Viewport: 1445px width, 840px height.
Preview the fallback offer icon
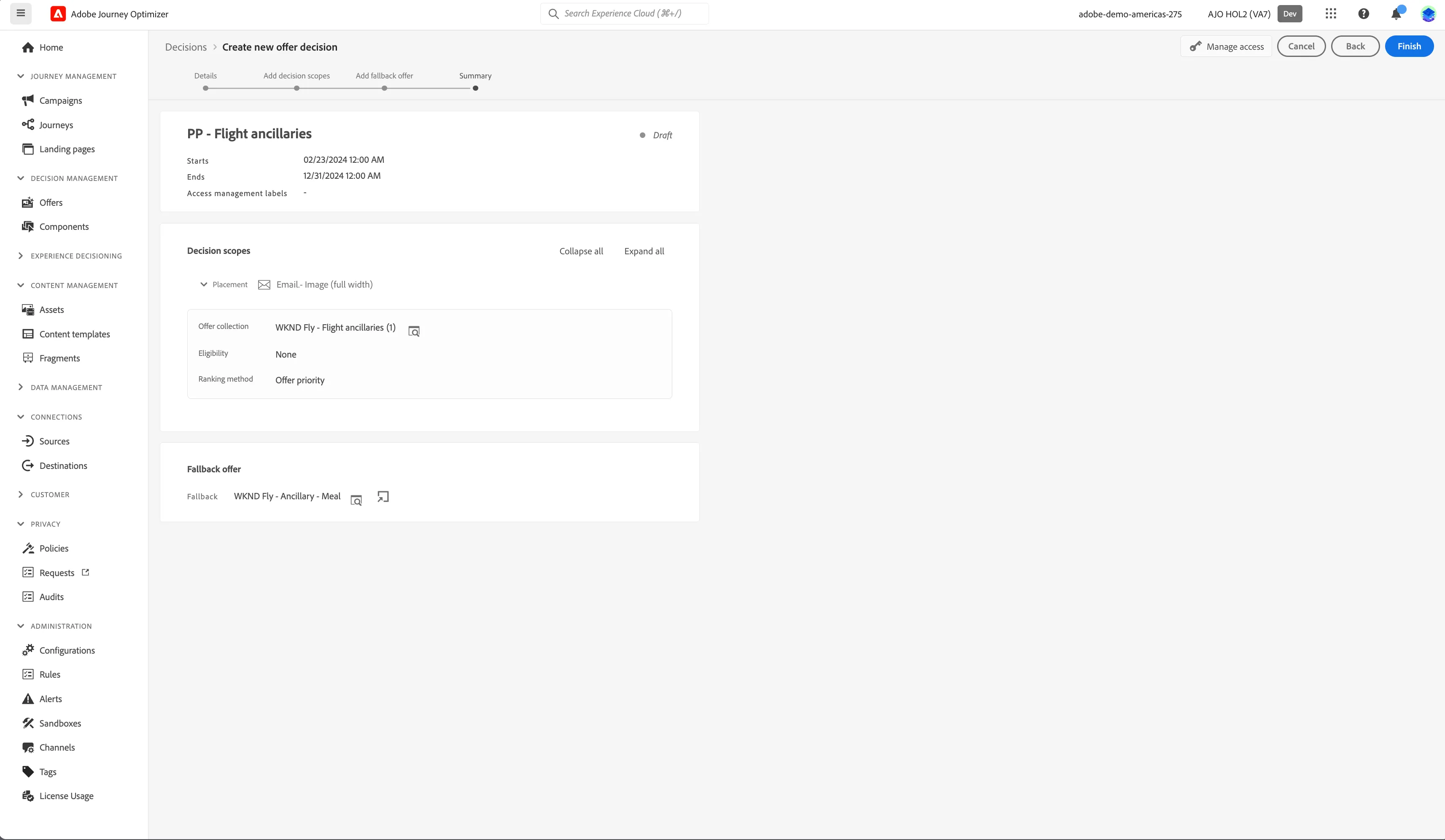click(356, 500)
